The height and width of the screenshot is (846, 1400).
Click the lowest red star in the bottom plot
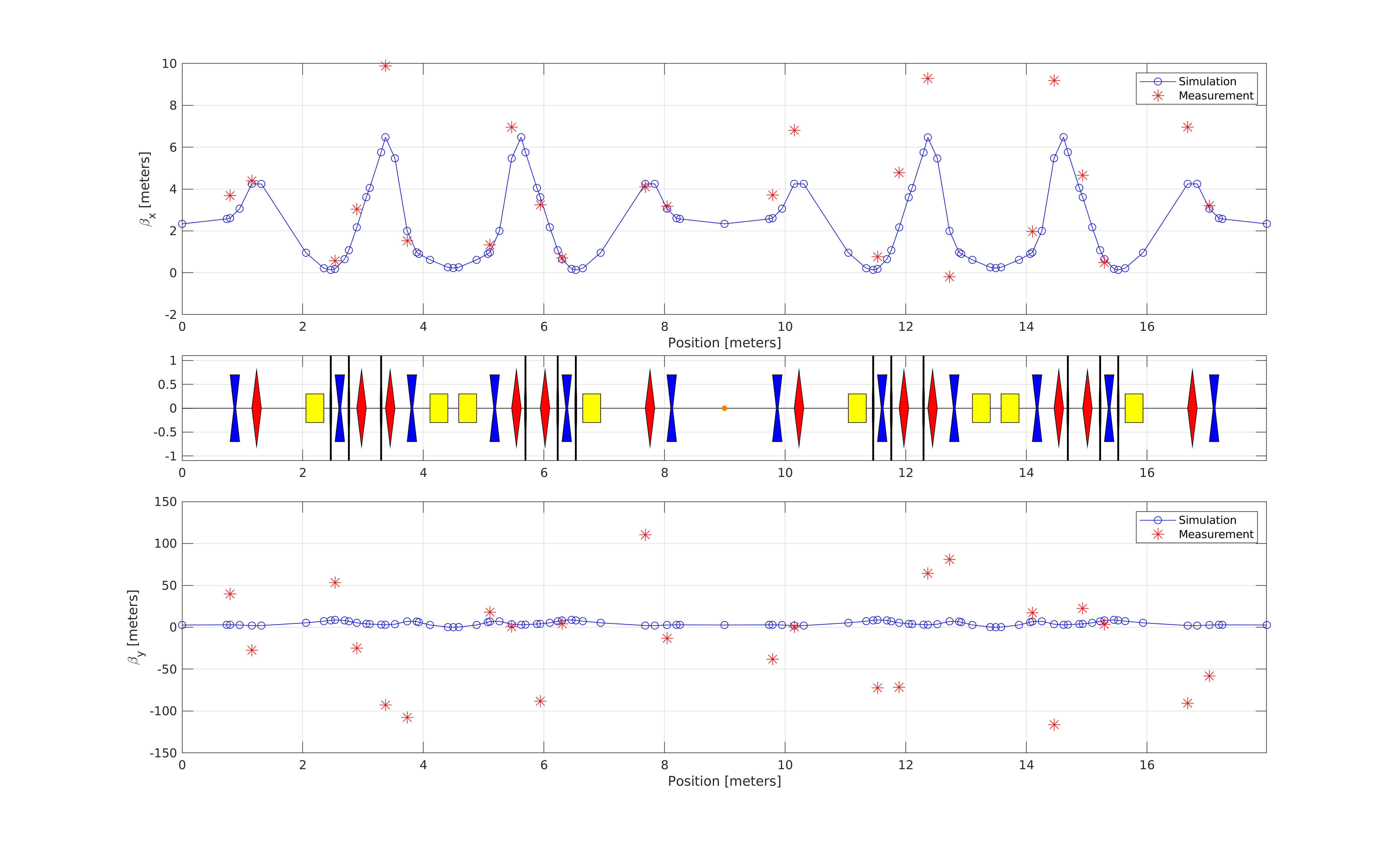(x=1054, y=725)
